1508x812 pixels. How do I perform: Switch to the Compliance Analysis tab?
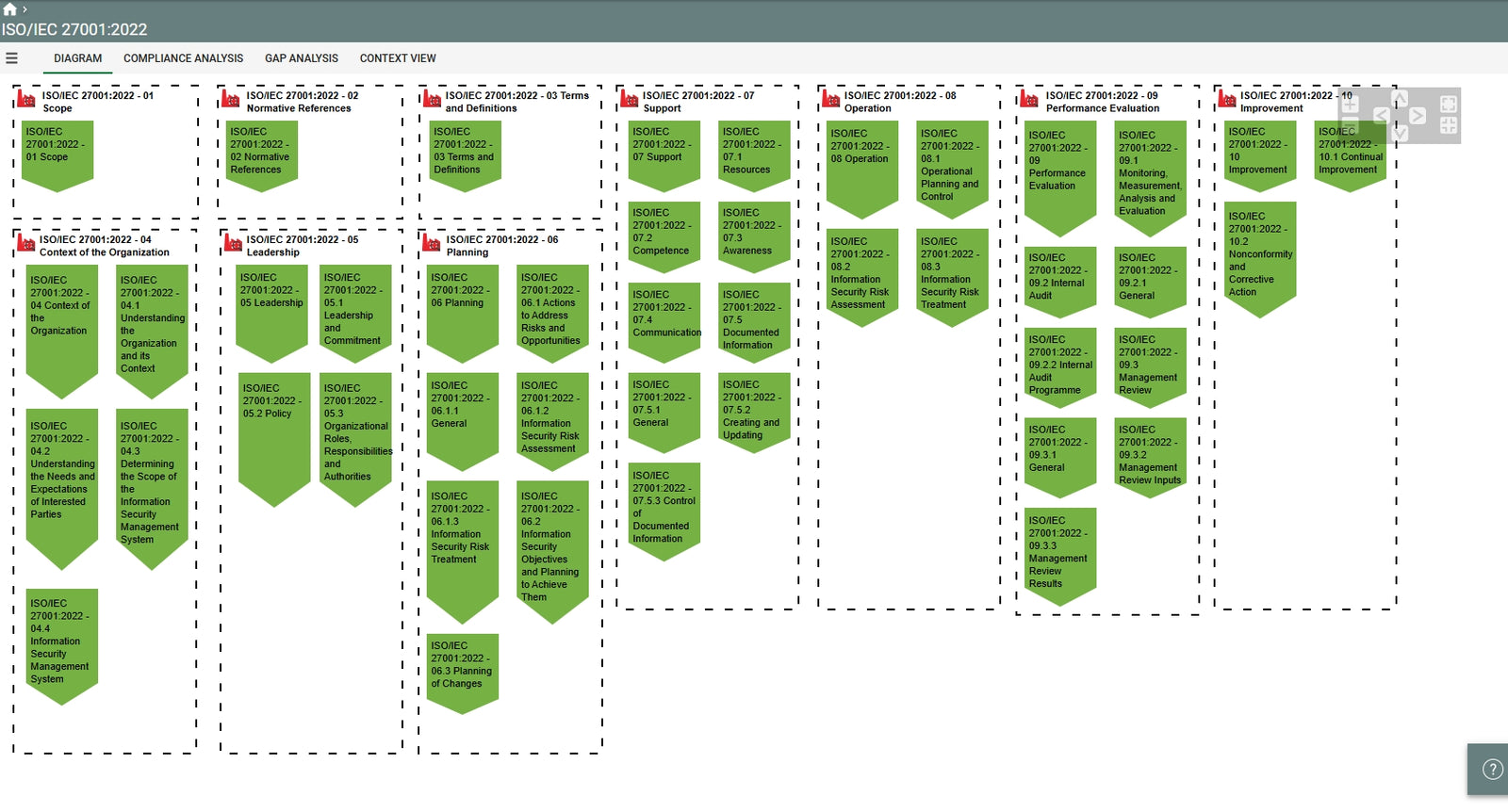pos(183,58)
